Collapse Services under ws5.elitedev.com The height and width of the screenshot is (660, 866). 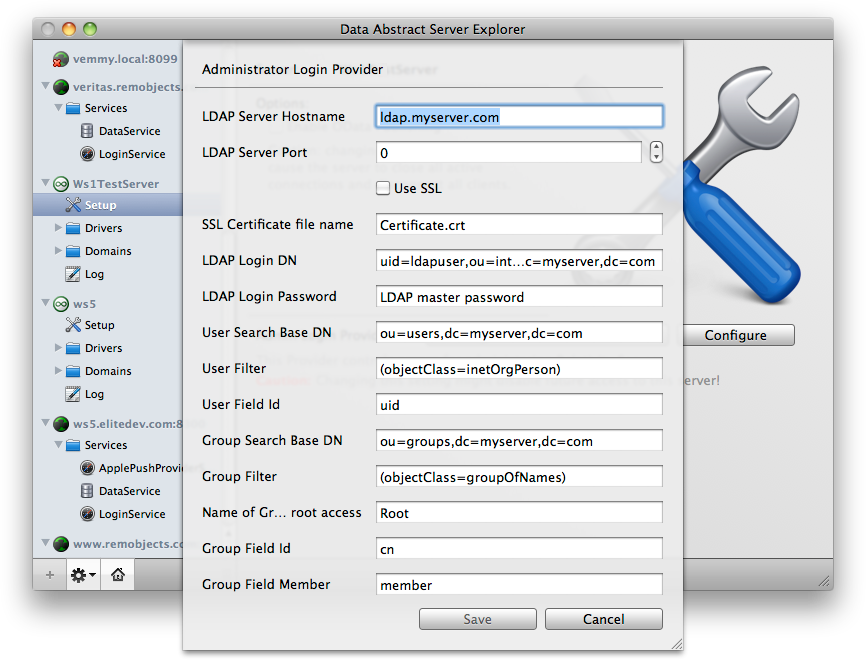pos(58,444)
